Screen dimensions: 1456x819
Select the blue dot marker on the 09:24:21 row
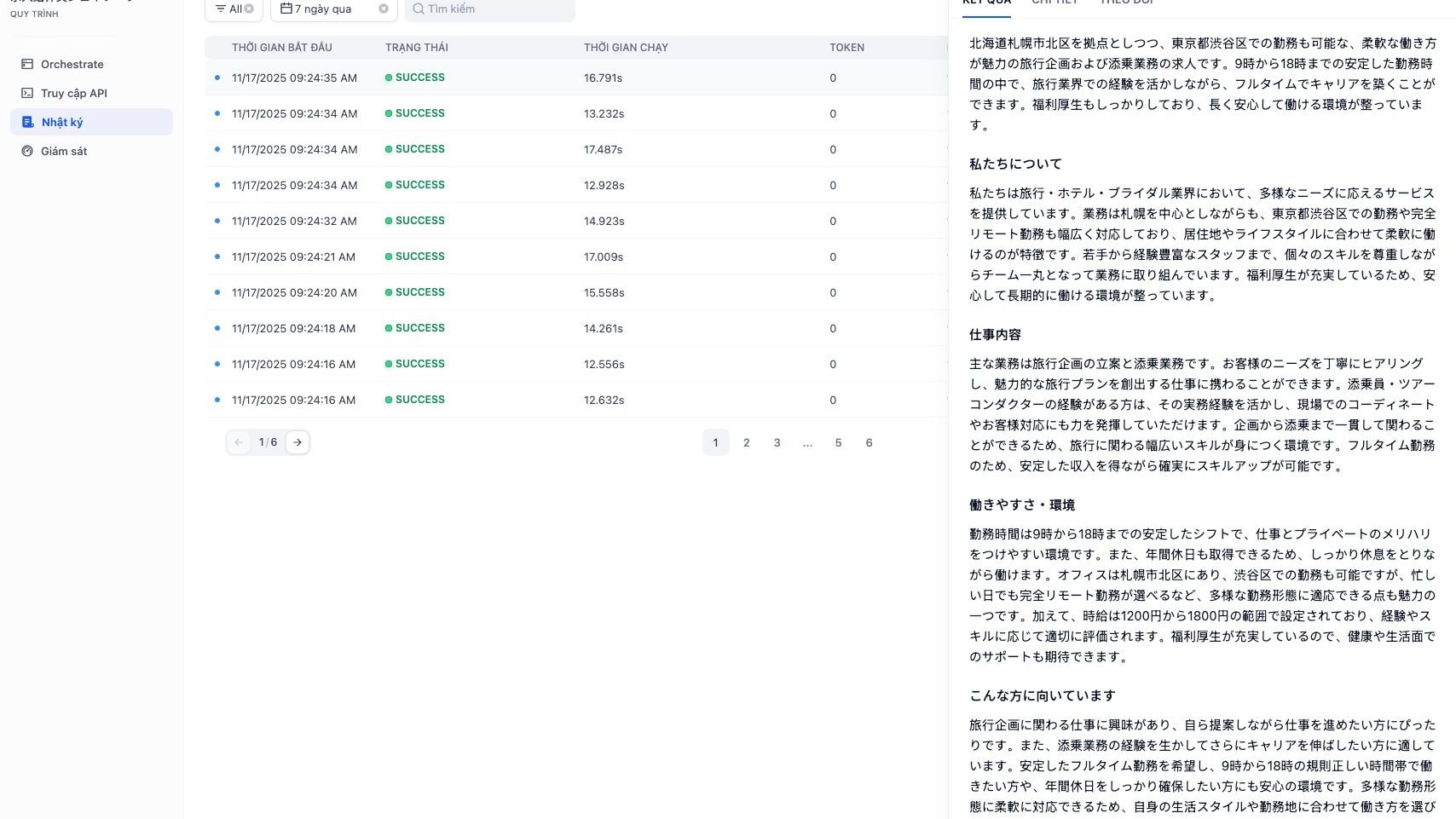coord(217,257)
